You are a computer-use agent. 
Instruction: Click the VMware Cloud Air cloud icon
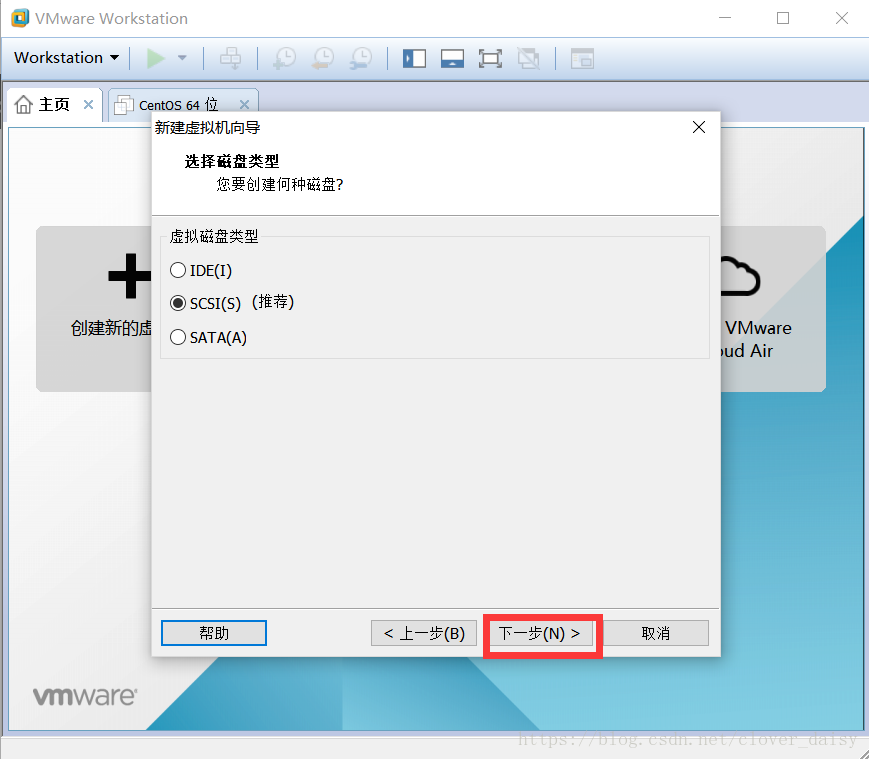(x=740, y=275)
